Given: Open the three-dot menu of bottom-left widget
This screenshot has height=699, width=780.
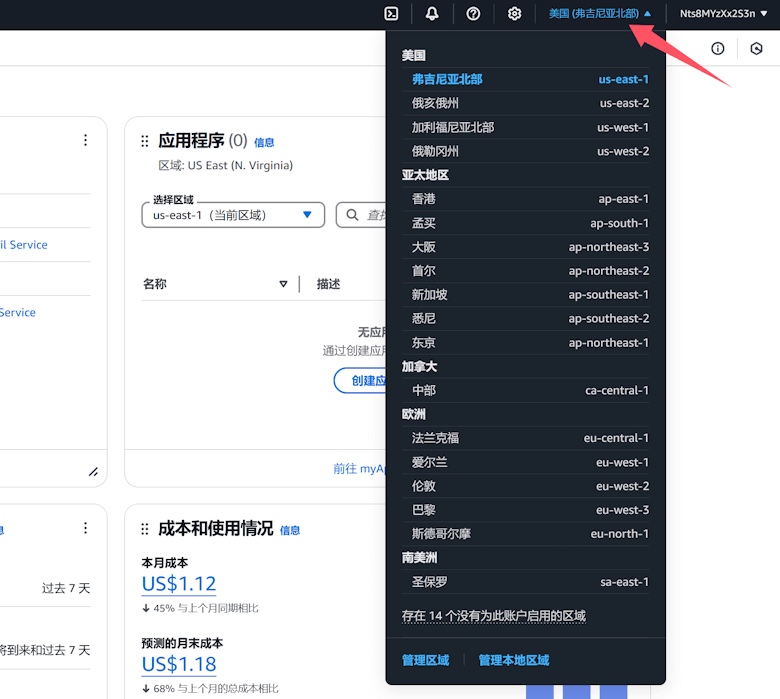Looking at the screenshot, I should click(x=86, y=528).
